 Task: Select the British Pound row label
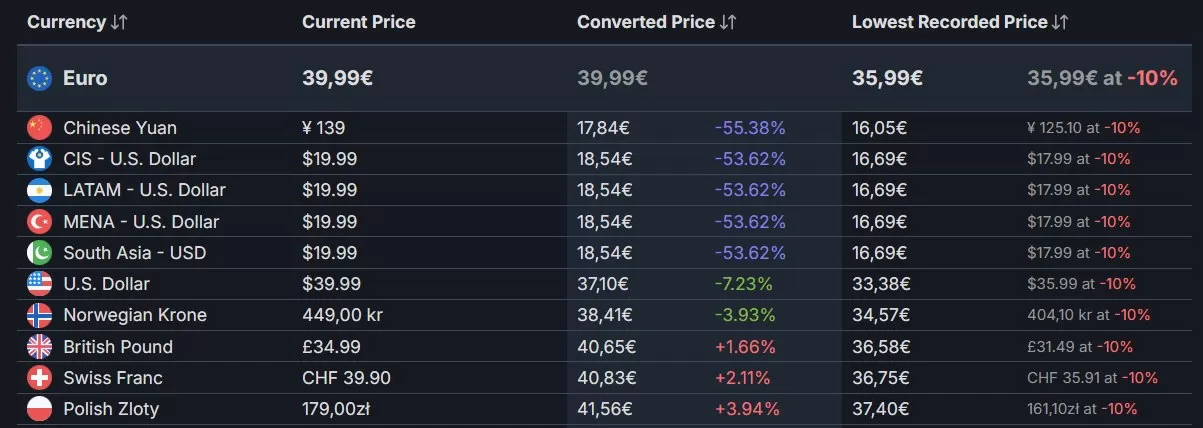pos(118,347)
